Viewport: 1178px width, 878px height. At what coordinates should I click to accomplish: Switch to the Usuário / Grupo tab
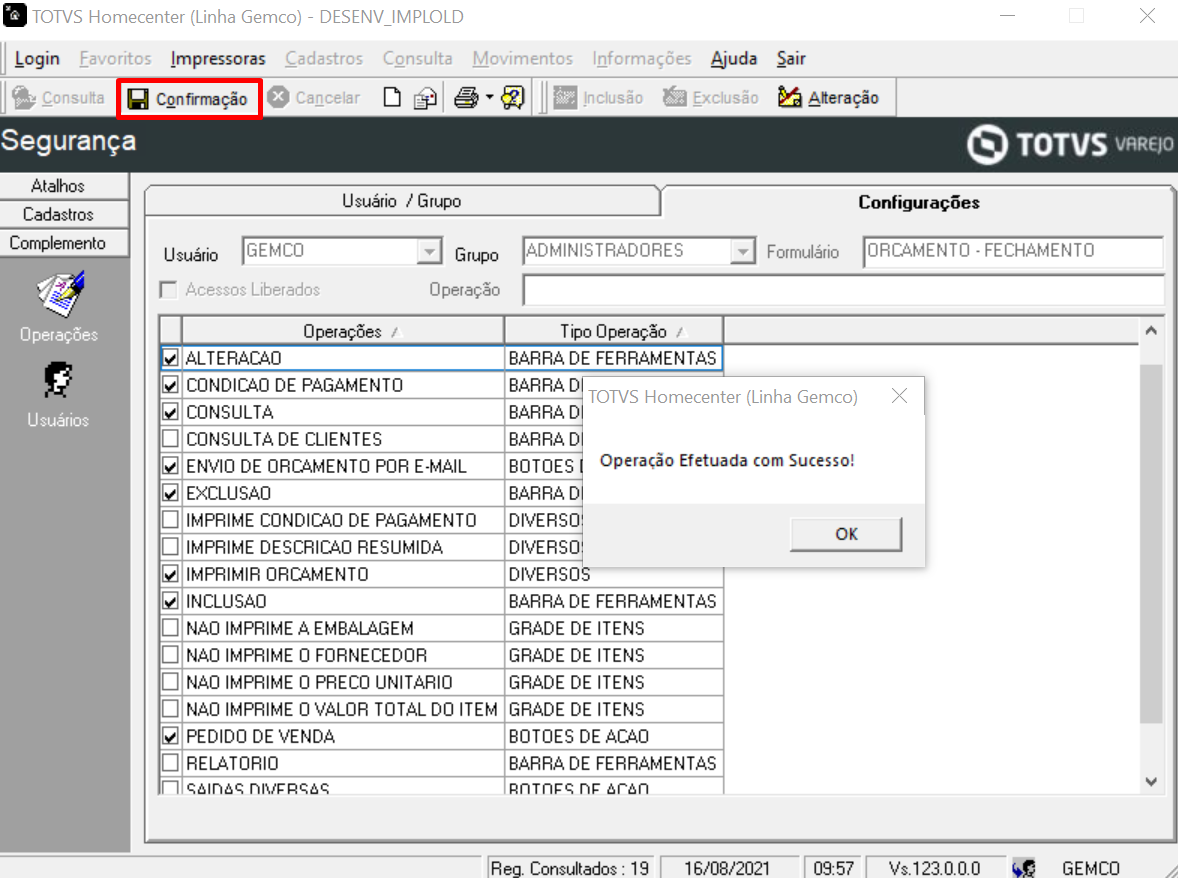(x=402, y=201)
